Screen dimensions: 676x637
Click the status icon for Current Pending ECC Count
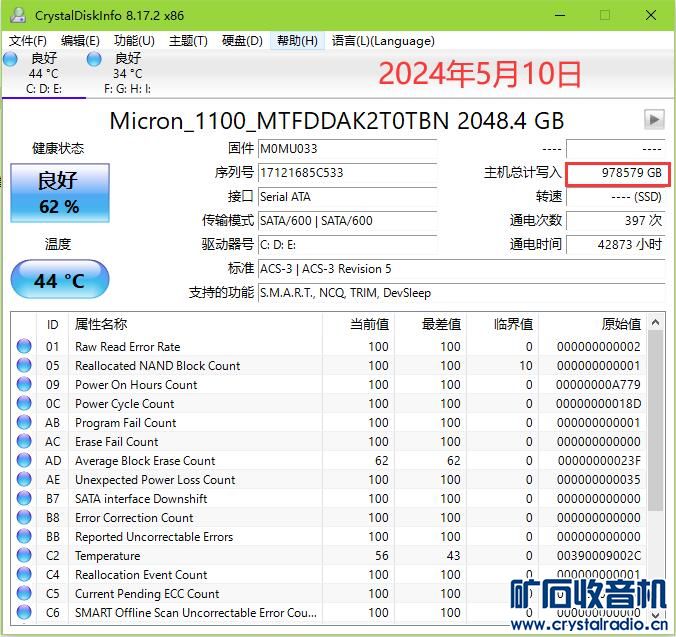click(24, 593)
